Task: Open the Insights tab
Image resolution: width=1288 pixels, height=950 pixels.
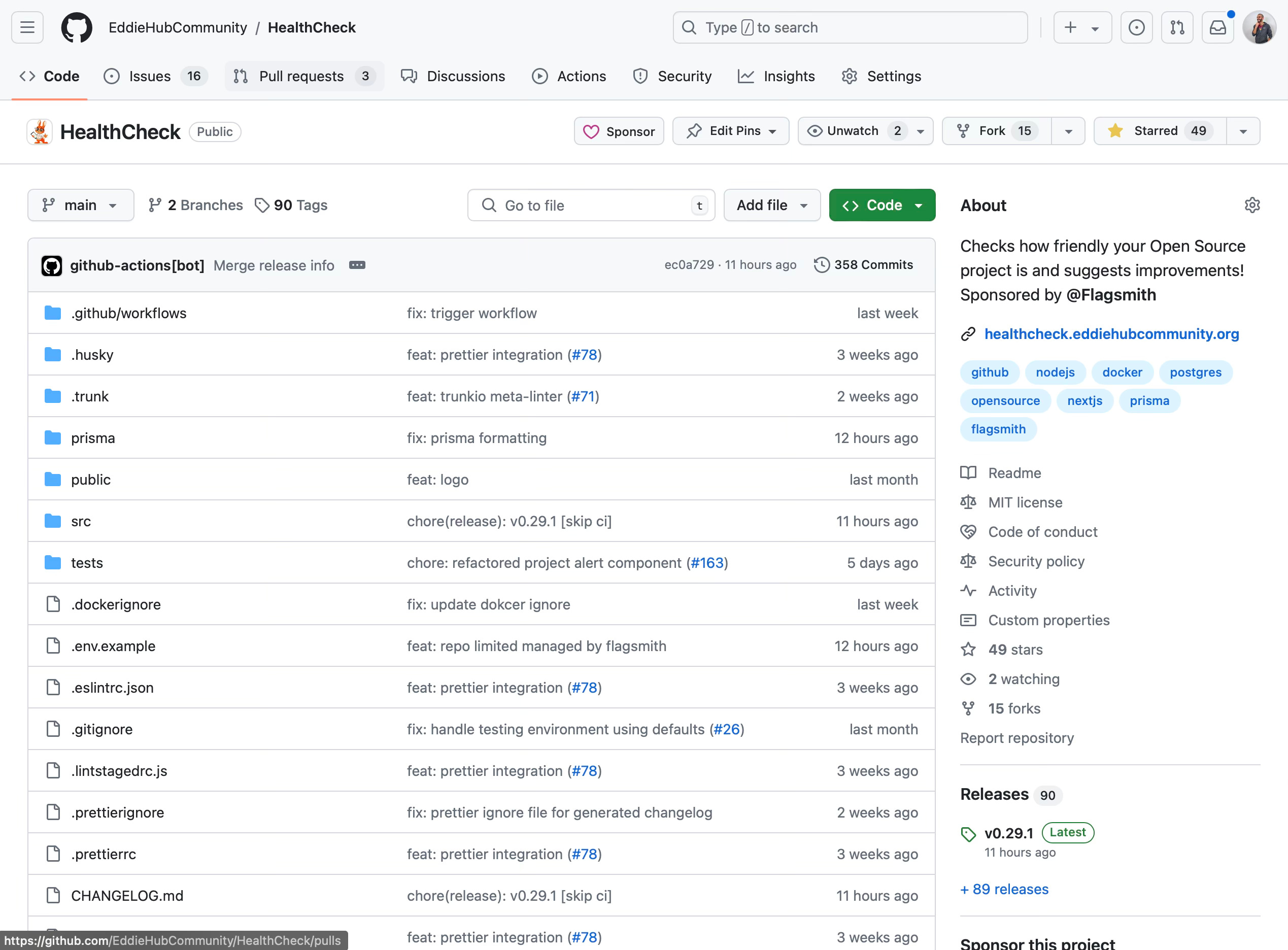Action: (776, 77)
